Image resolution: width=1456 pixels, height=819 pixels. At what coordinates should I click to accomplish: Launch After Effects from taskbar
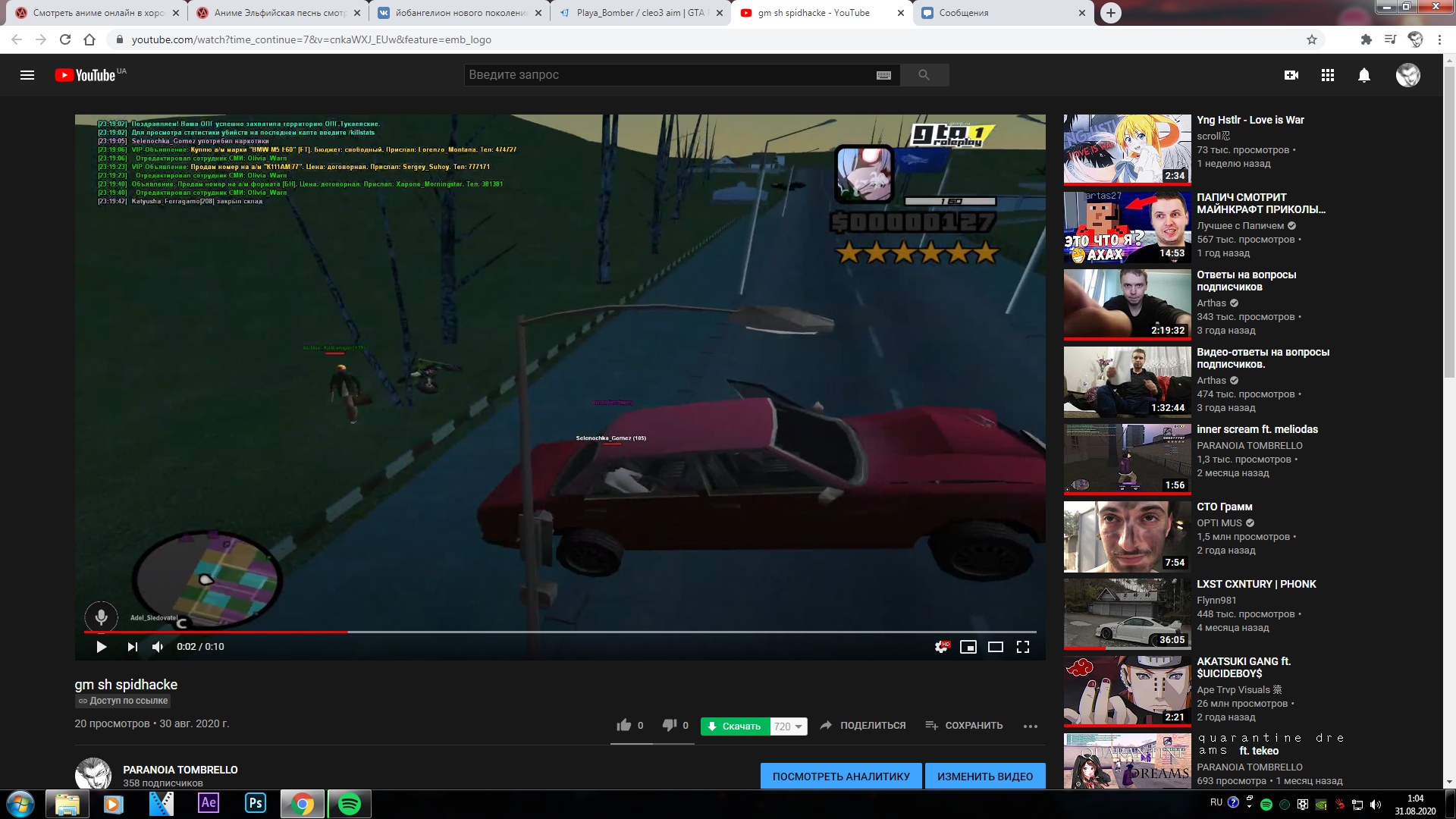point(209,803)
